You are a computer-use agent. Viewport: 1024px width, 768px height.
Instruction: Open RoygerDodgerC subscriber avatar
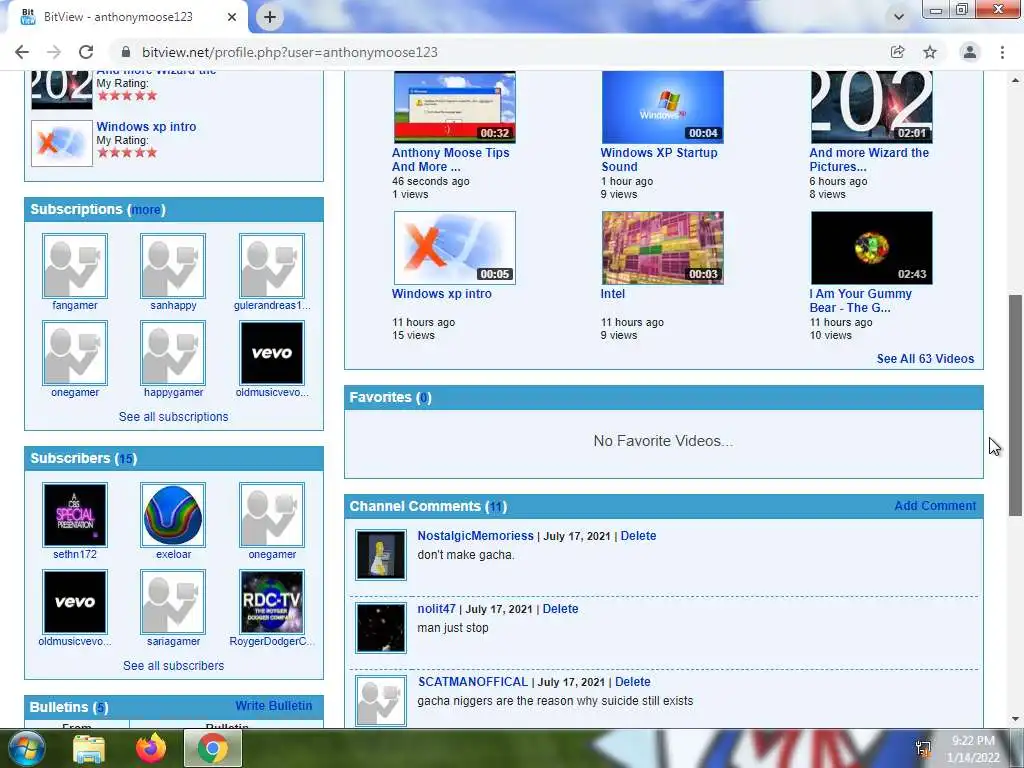272,601
